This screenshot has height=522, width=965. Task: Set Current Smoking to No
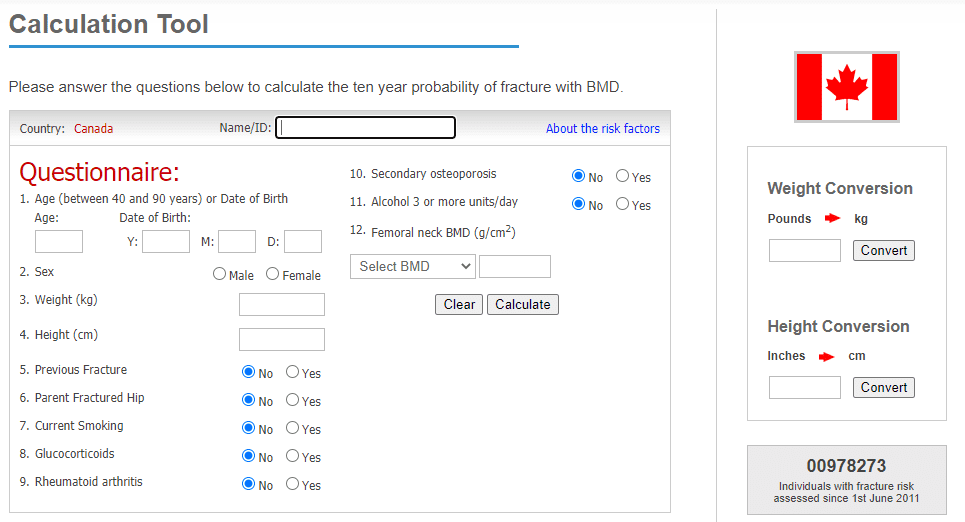click(x=249, y=428)
